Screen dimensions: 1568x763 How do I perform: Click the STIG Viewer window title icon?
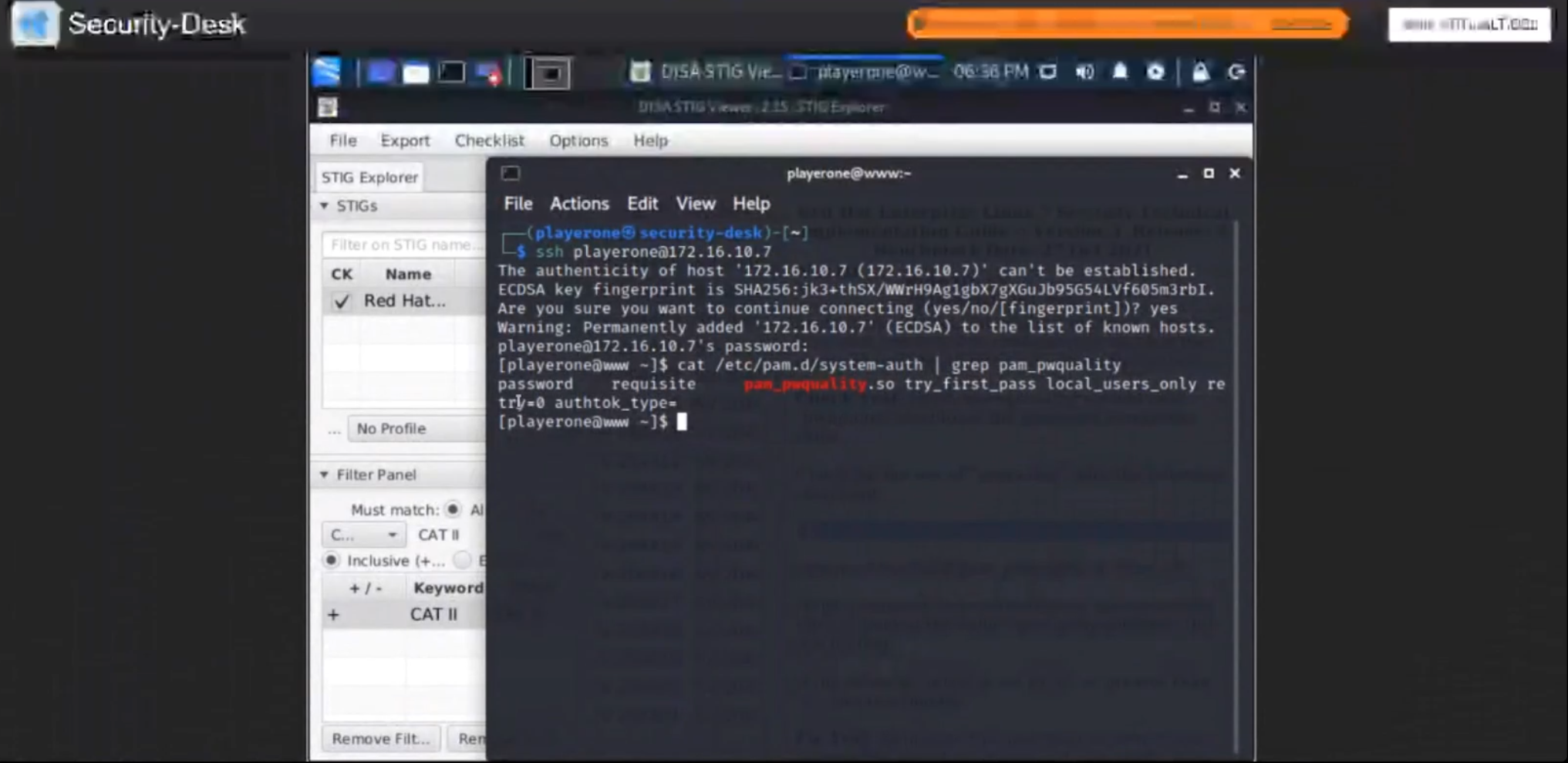328,107
